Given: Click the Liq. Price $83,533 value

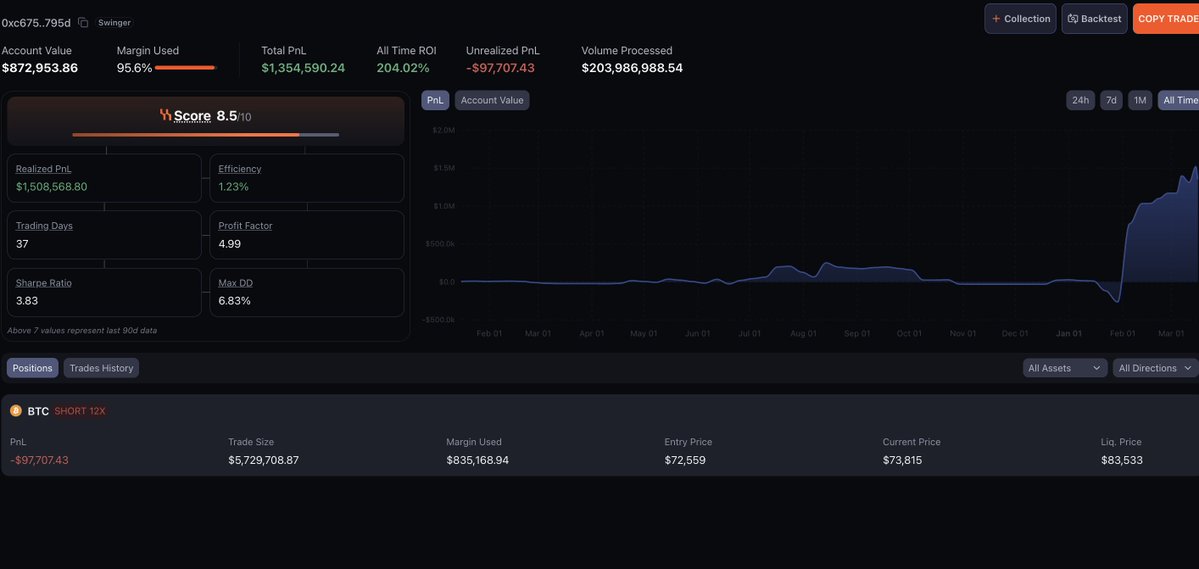Looking at the screenshot, I should coord(1122,460).
